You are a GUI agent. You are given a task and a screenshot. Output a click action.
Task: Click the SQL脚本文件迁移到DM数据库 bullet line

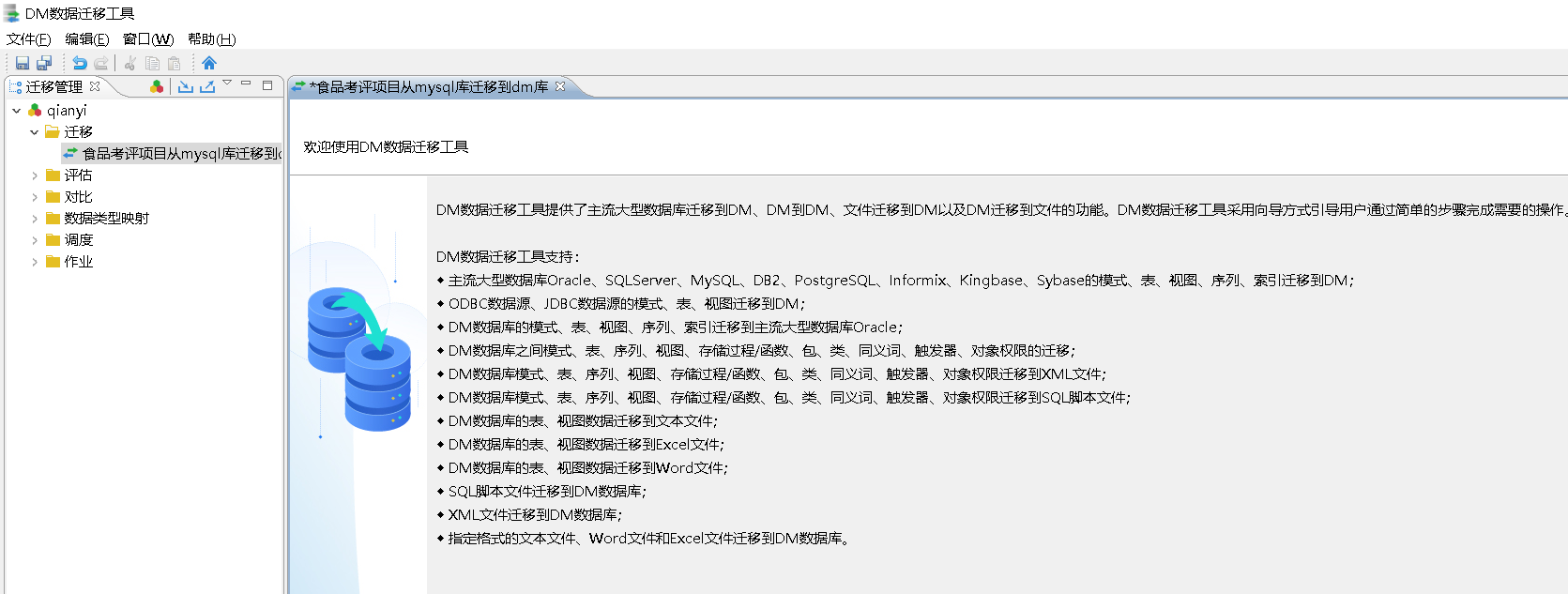coord(542,492)
